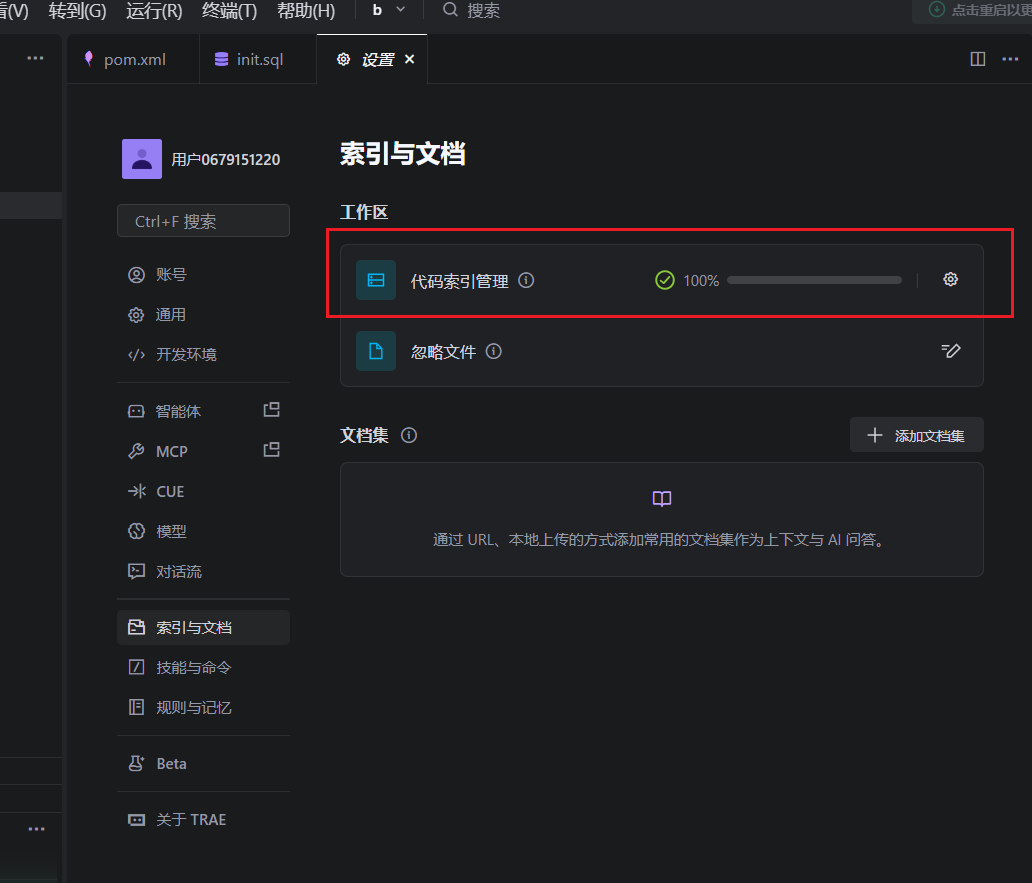Screen dimensions: 1032x883
Task: Expand the project dropdown labeled b
Action: 388,11
